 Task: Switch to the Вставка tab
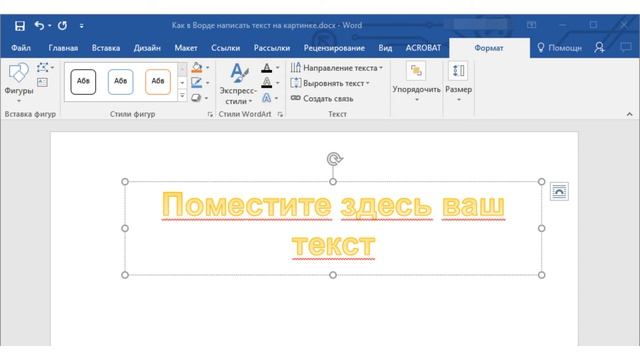[x=106, y=48]
